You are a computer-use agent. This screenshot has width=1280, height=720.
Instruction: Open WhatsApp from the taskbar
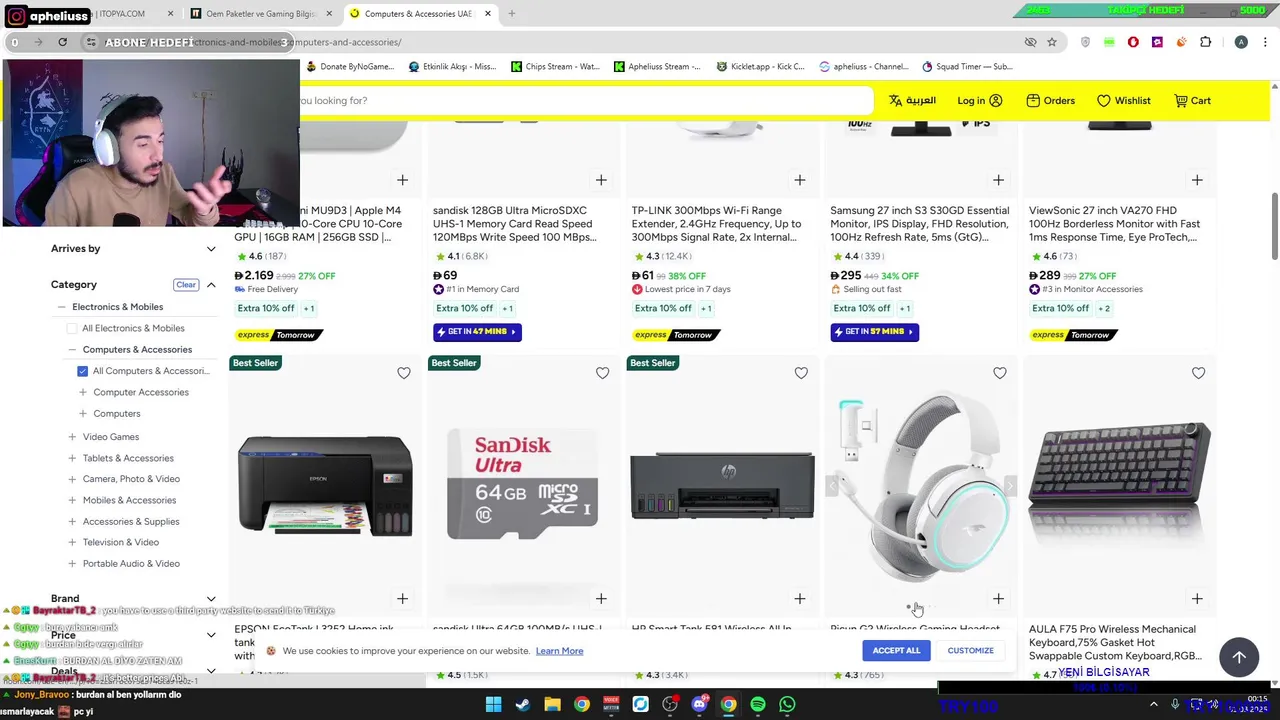click(x=787, y=705)
